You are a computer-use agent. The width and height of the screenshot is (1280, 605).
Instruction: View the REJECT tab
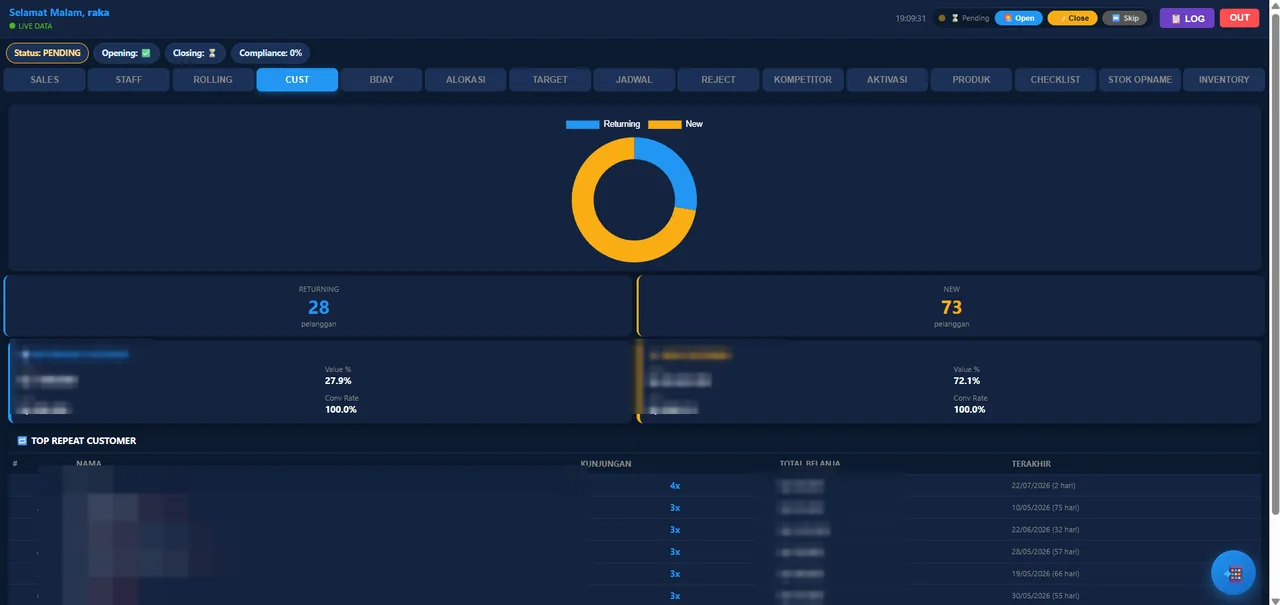click(x=718, y=80)
